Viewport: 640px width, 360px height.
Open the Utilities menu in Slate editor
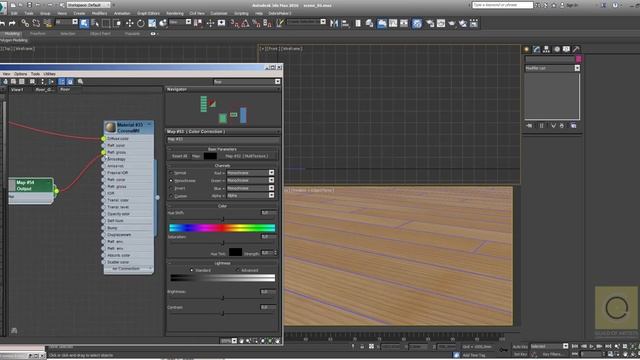[x=49, y=74]
